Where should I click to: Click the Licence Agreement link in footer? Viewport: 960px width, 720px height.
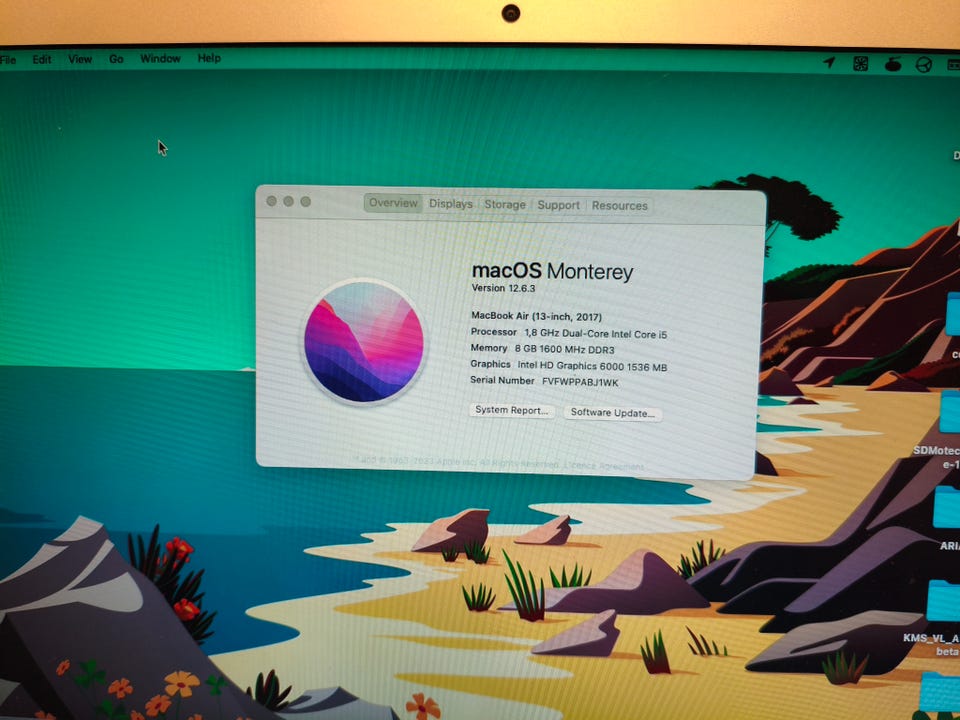tap(604, 467)
